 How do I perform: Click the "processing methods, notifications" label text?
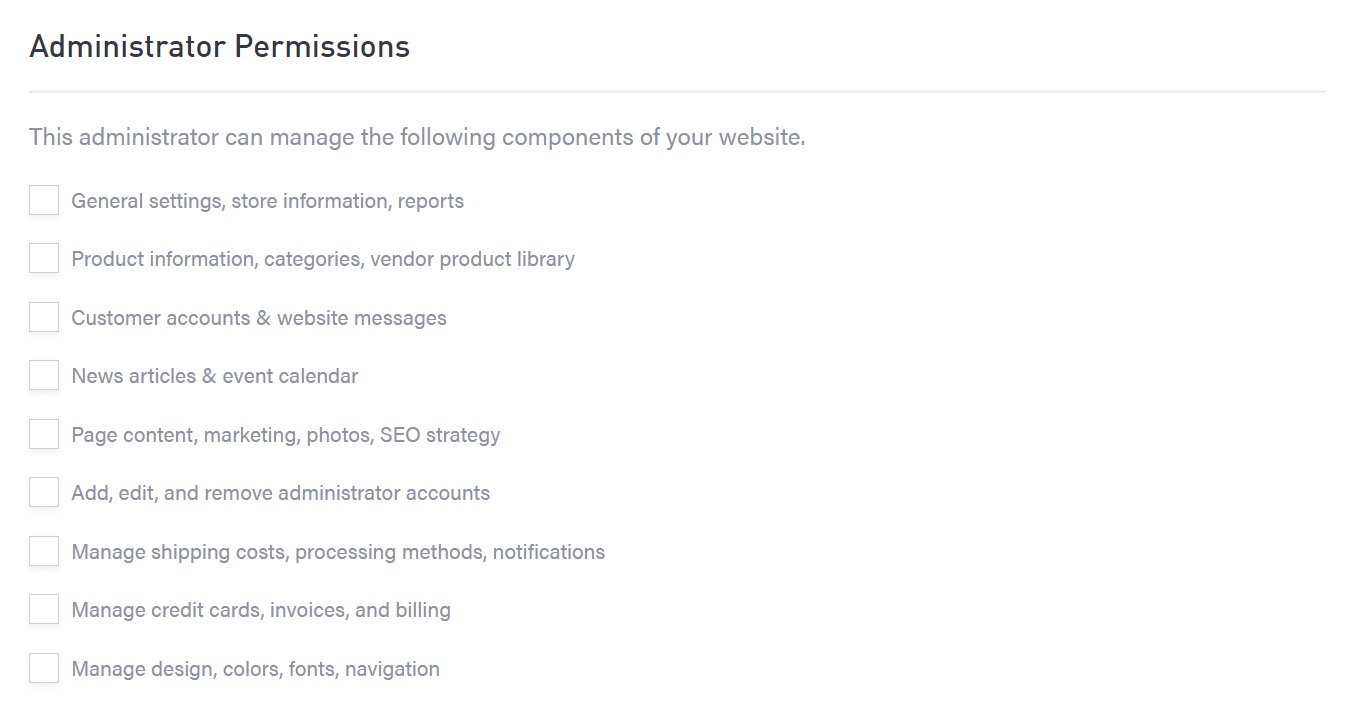(x=450, y=552)
